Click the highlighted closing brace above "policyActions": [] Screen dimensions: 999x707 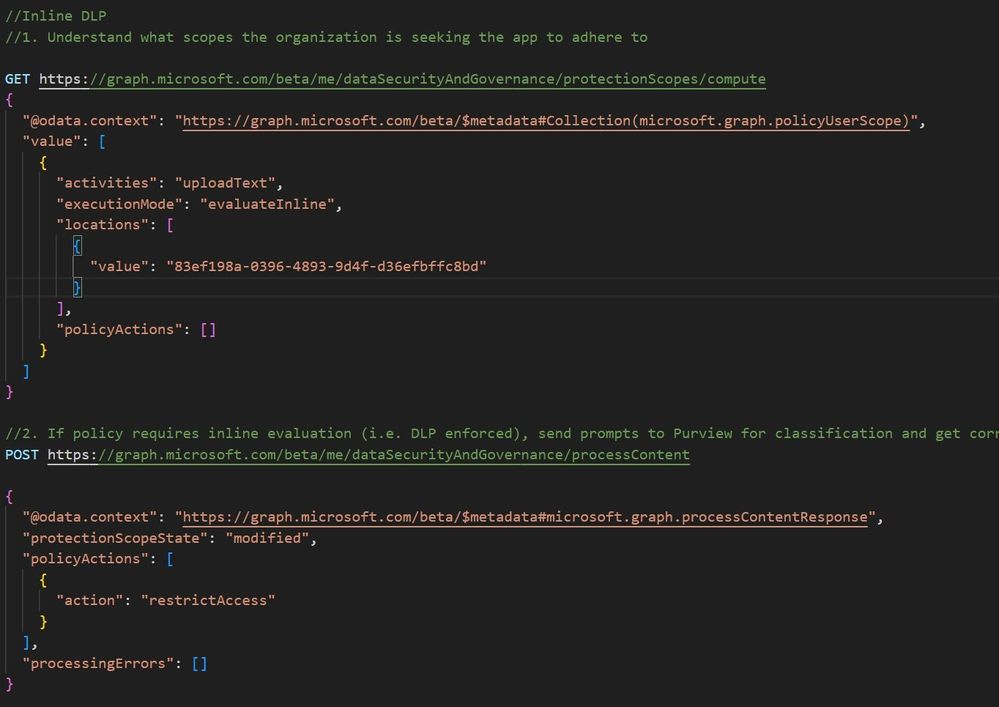click(77, 288)
